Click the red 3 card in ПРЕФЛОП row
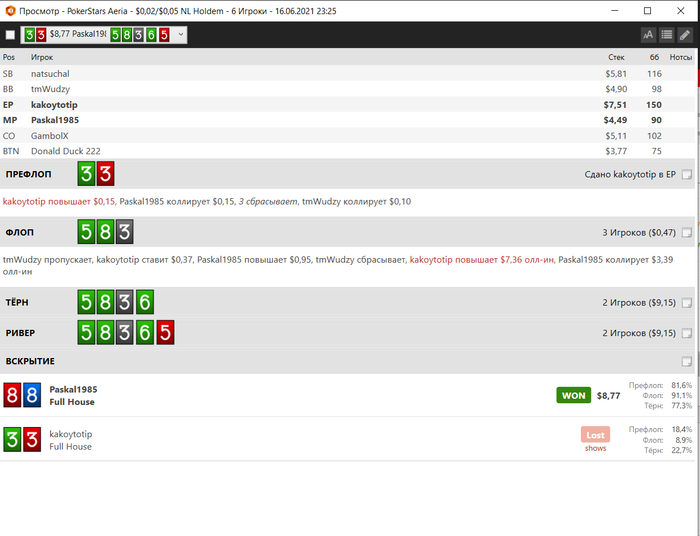Image resolution: width=700 pixels, height=536 pixels. click(105, 174)
